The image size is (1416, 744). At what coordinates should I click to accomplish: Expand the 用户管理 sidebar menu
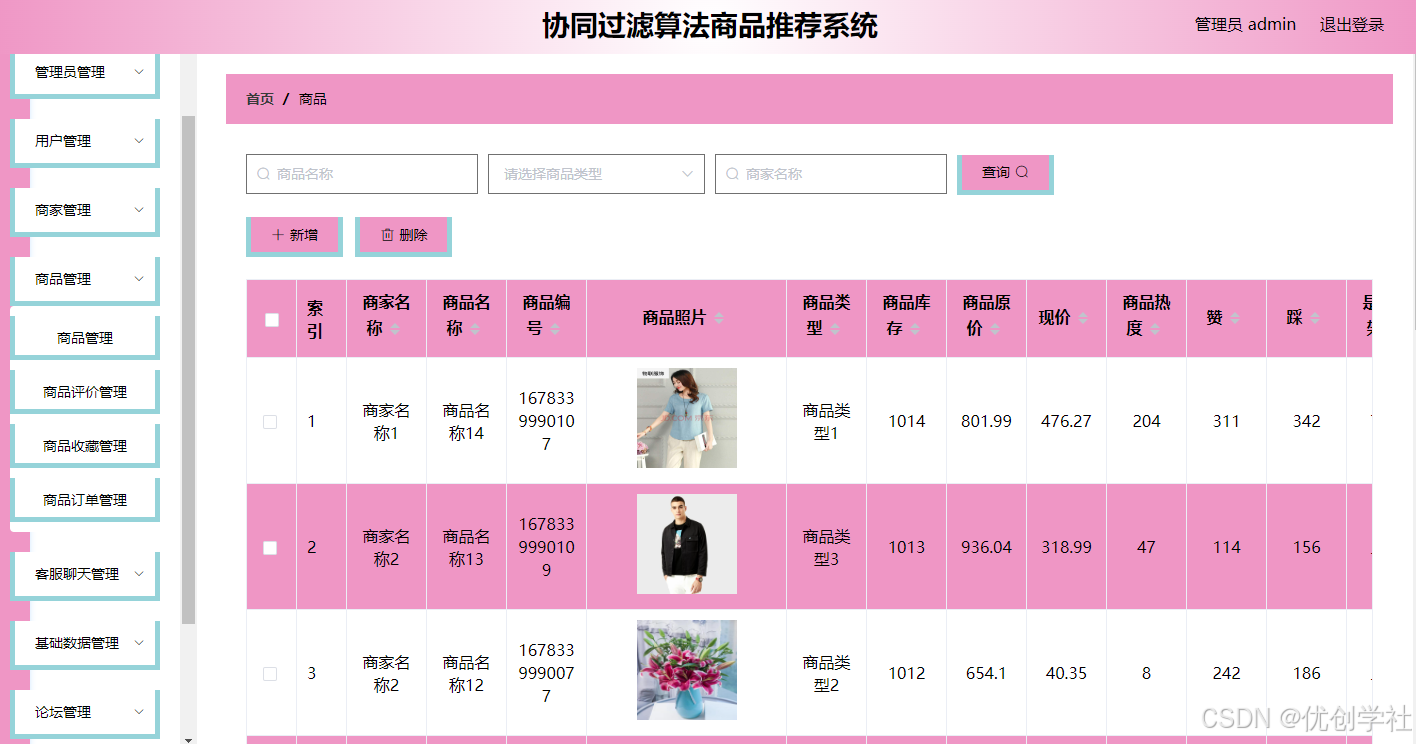(85, 141)
